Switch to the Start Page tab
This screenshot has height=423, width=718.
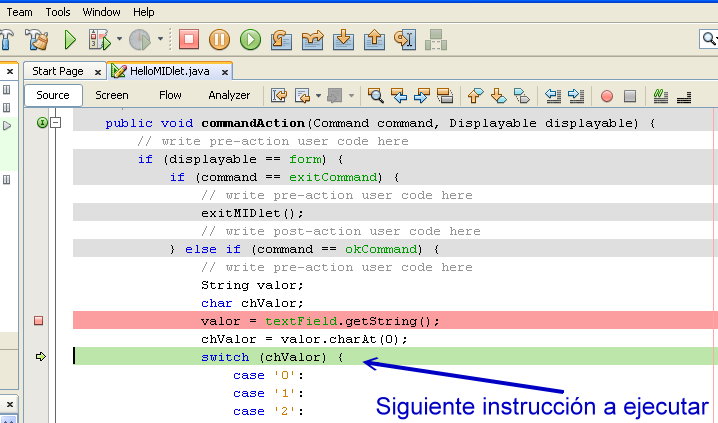58,71
